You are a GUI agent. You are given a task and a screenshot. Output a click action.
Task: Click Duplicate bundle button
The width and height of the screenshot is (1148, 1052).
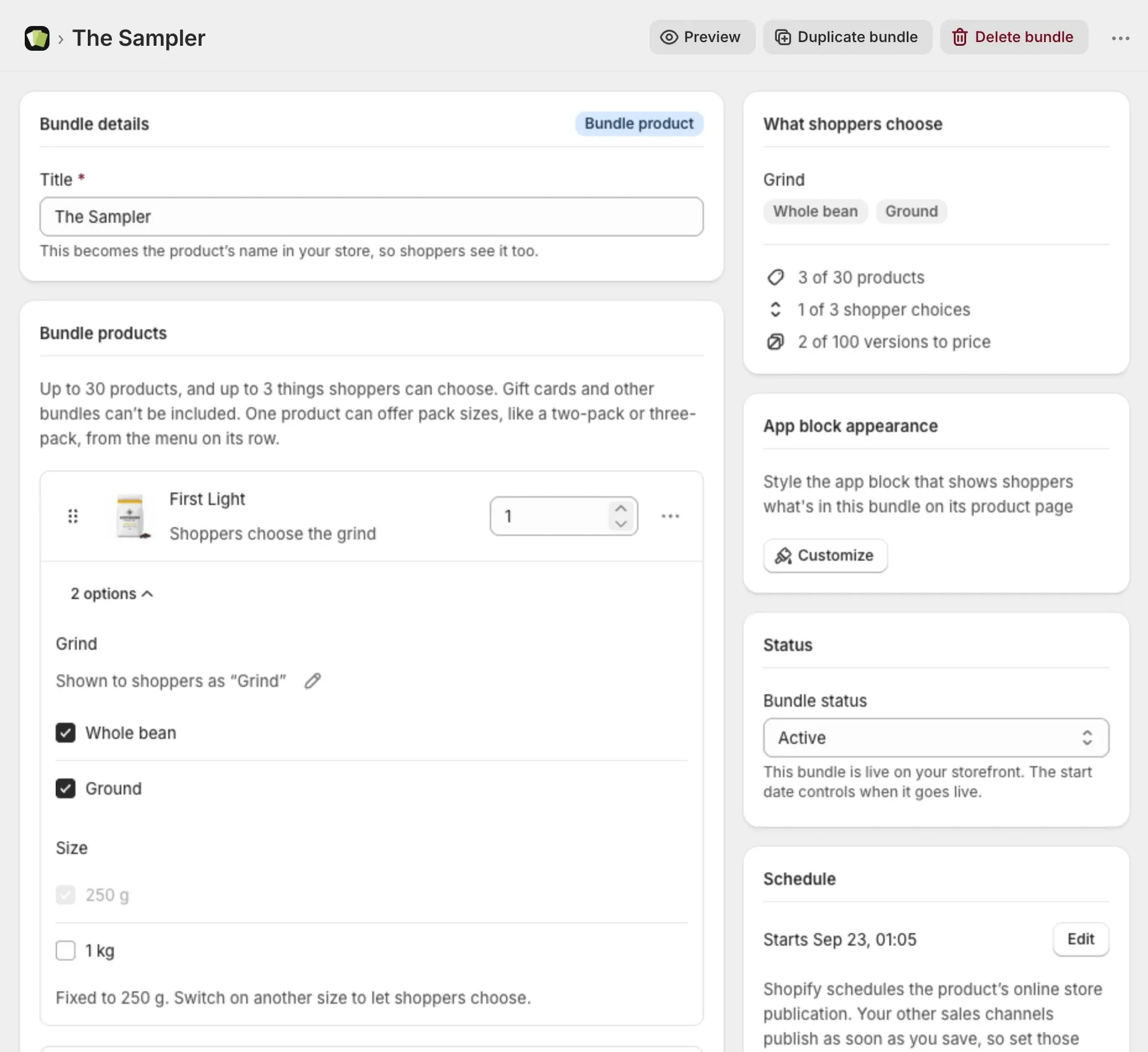click(x=847, y=37)
